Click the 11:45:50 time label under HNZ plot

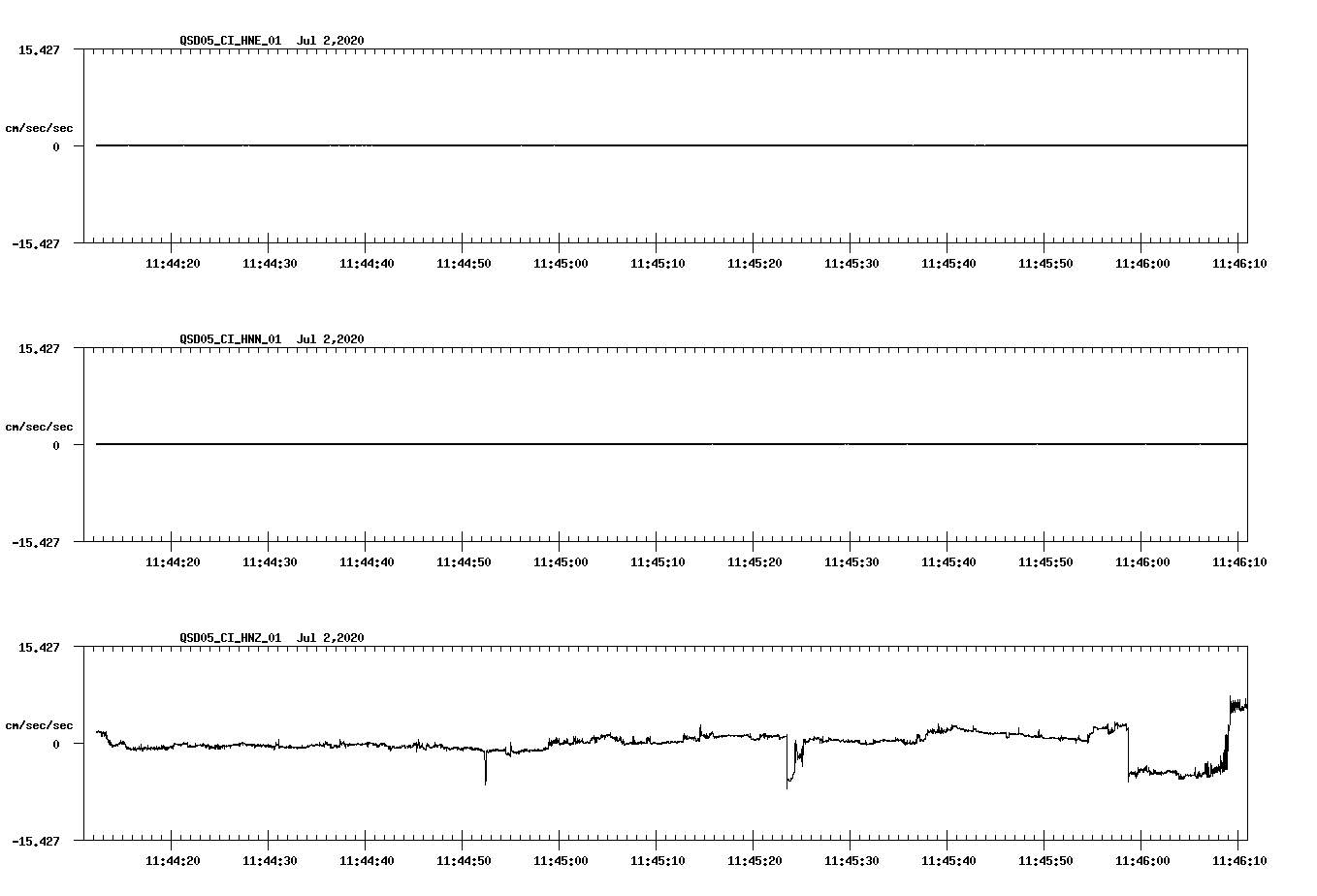(1045, 860)
